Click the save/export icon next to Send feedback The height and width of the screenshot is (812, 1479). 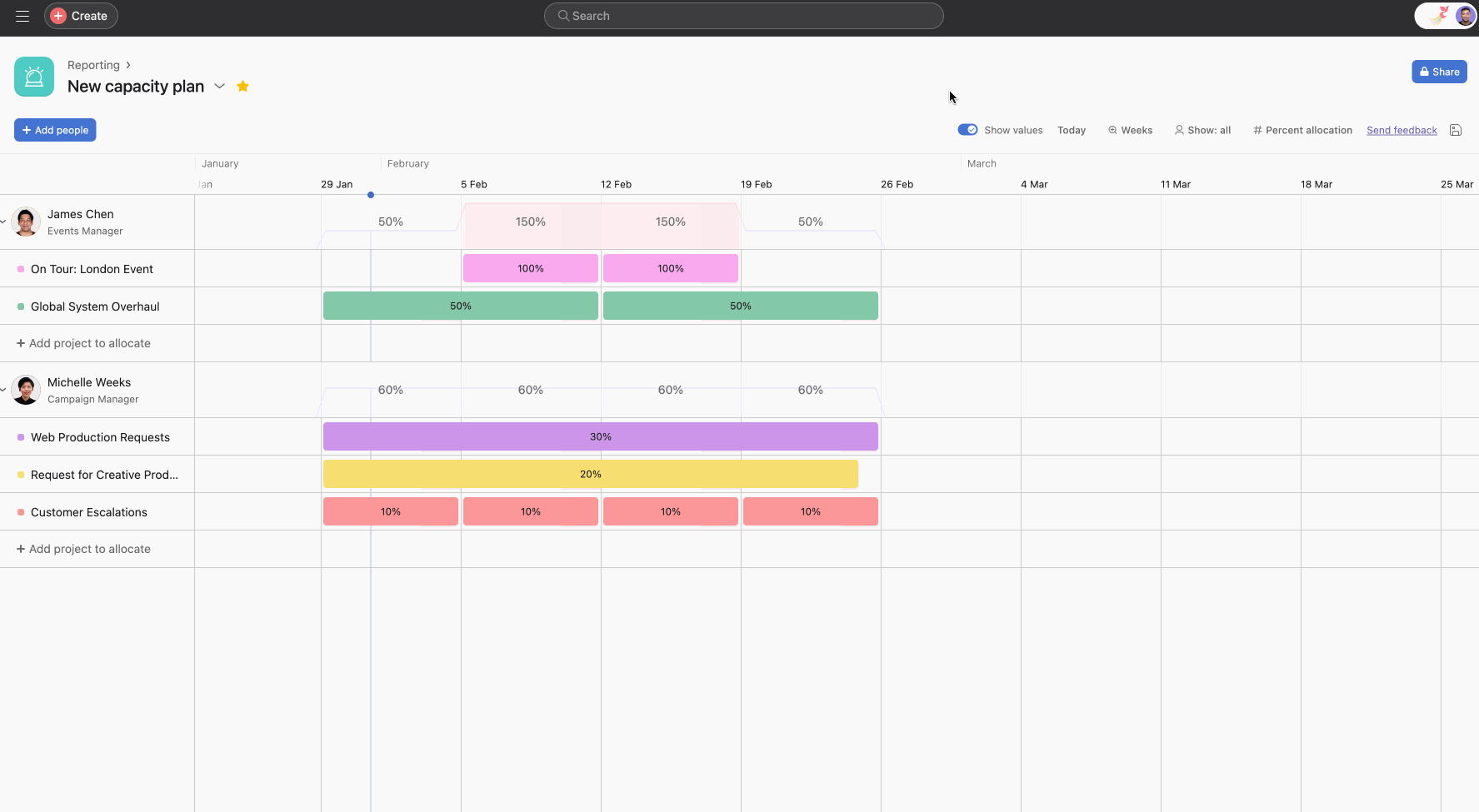pos(1456,130)
